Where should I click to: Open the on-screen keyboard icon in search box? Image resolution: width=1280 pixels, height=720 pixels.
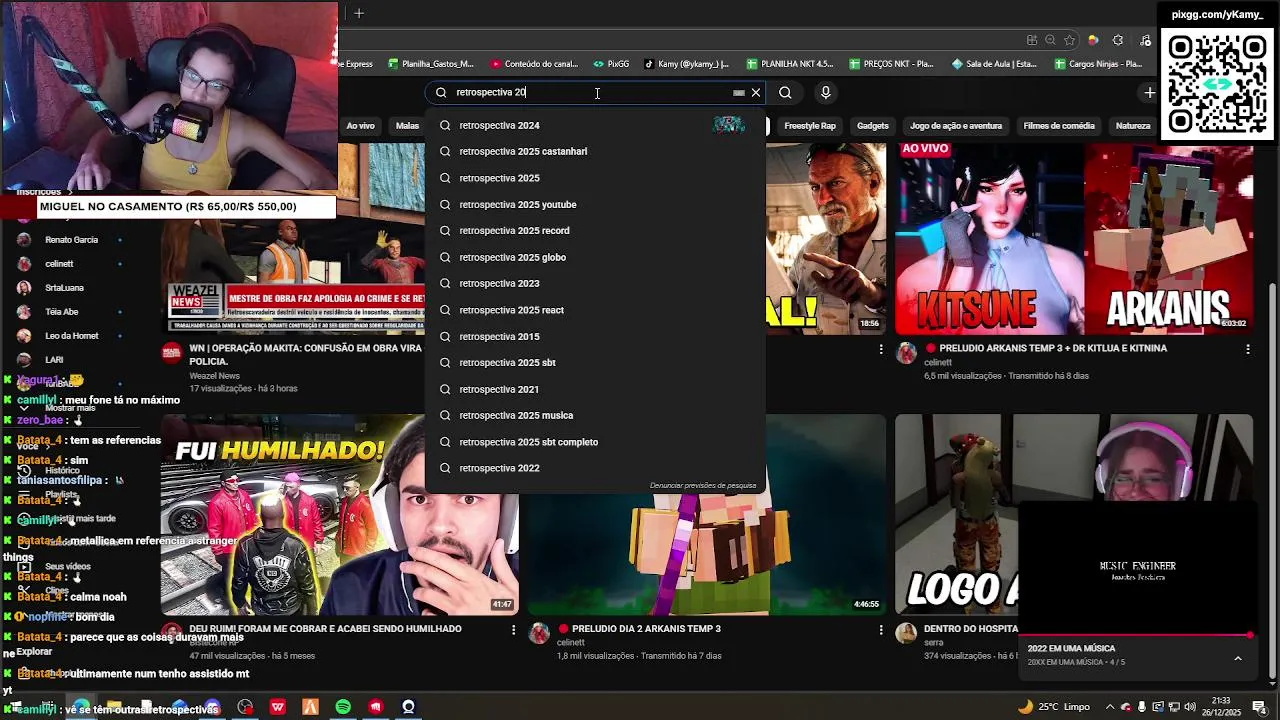(738, 92)
